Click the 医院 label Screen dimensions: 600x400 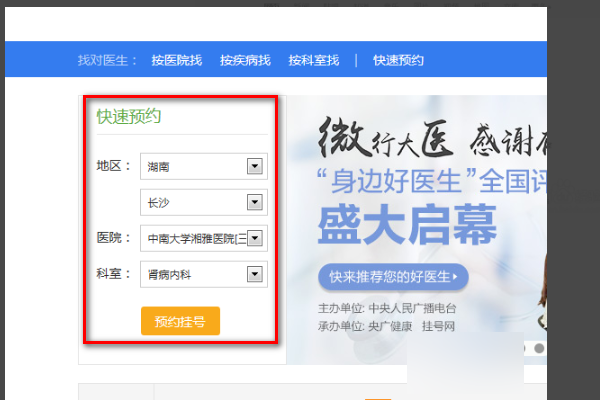pos(114,238)
